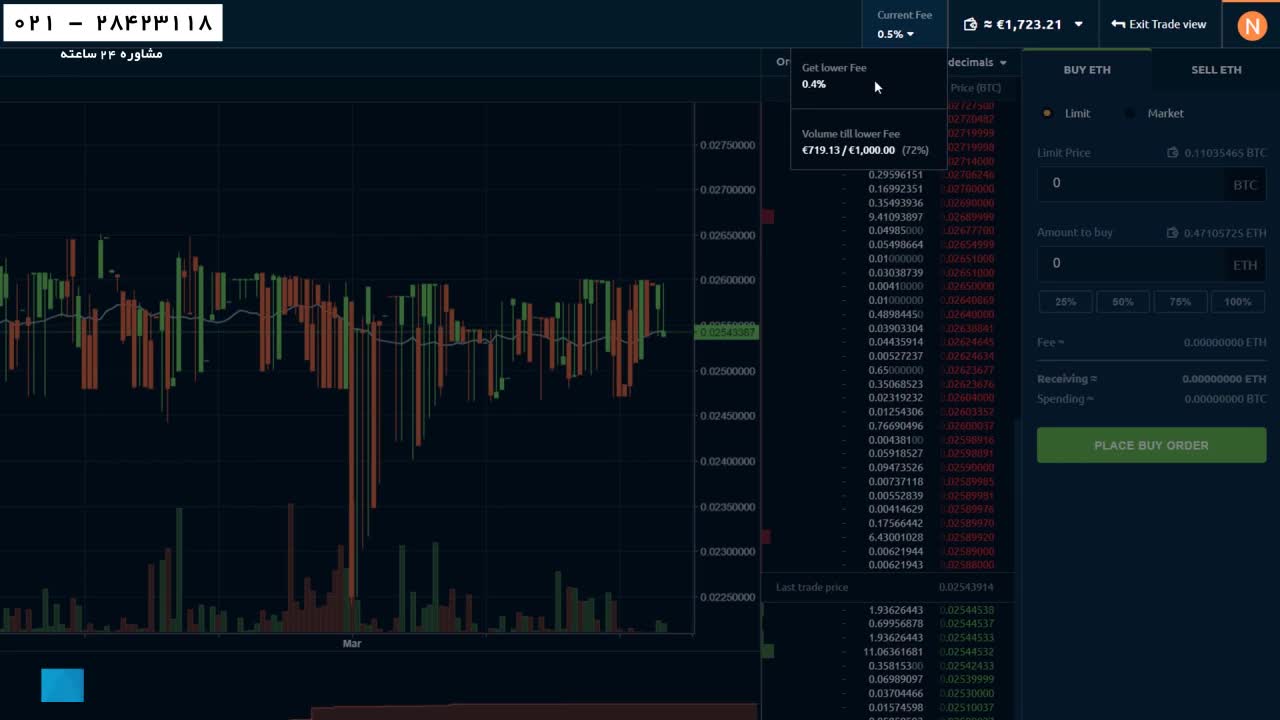Click the Limit Price input field
Image resolution: width=1280 pixels, height=720 pixels.
point(1130,184)
